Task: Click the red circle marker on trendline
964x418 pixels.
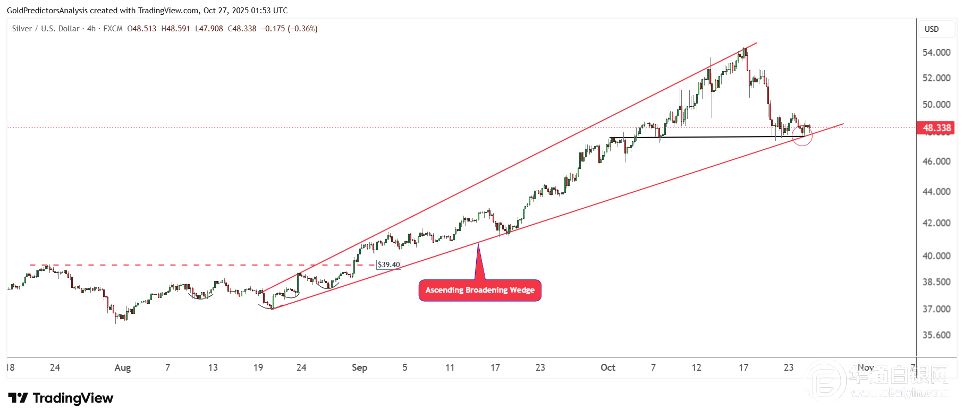Action: (x=802, y=136)
